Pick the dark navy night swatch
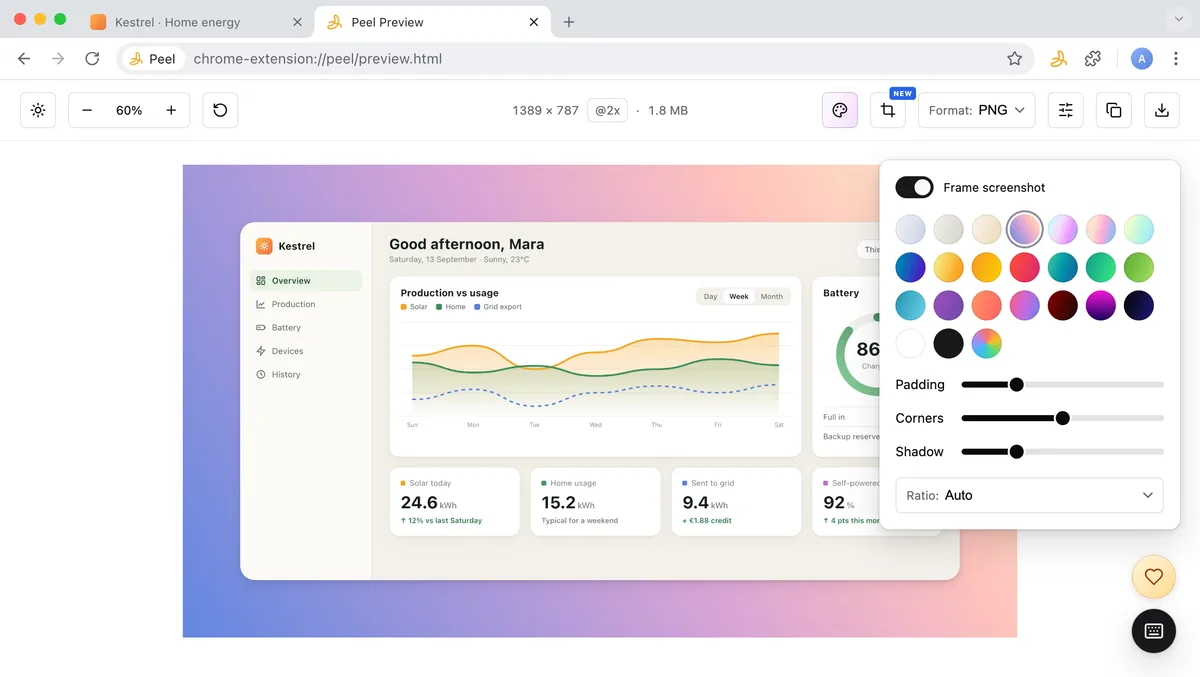 click(x=1138, y=305)
